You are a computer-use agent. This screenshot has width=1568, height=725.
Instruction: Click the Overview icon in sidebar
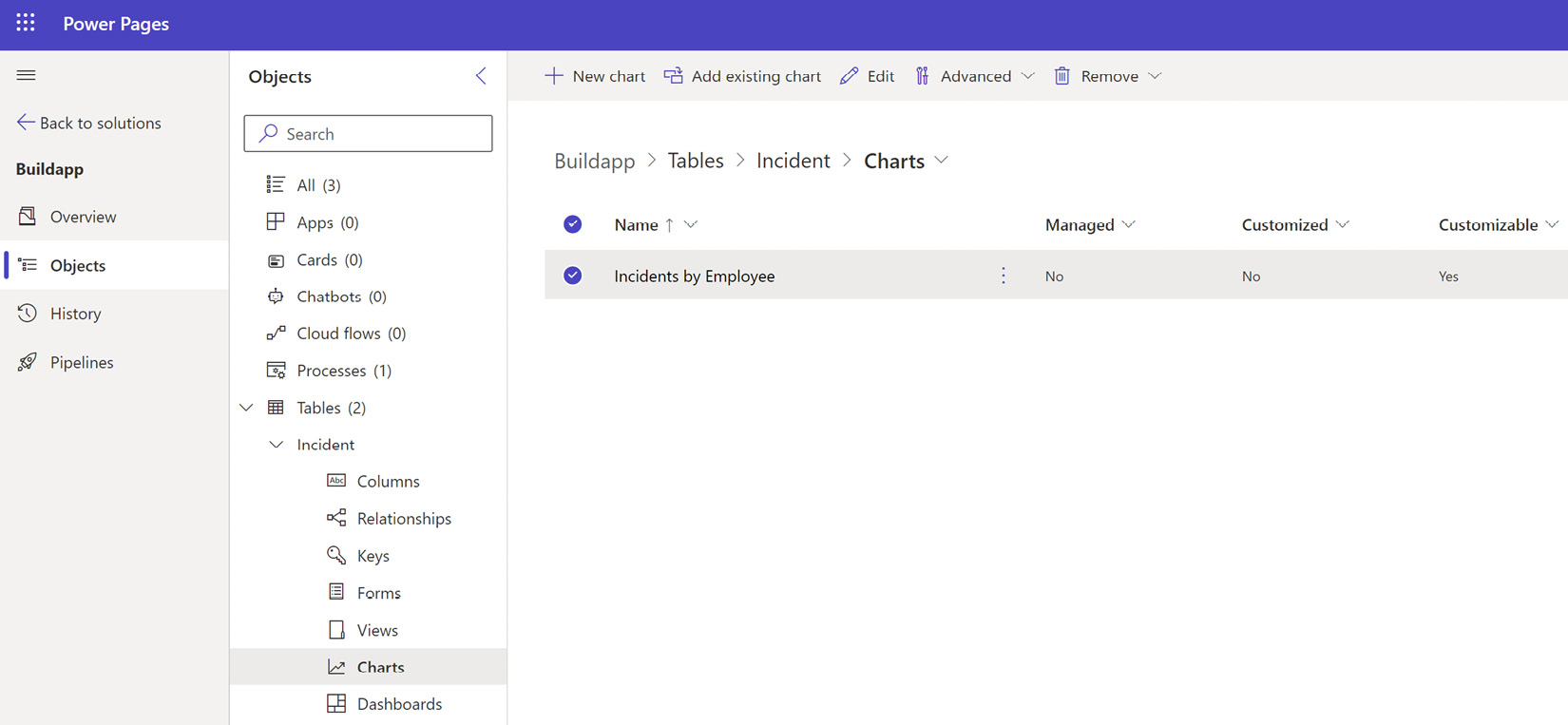tap(28, 216)
